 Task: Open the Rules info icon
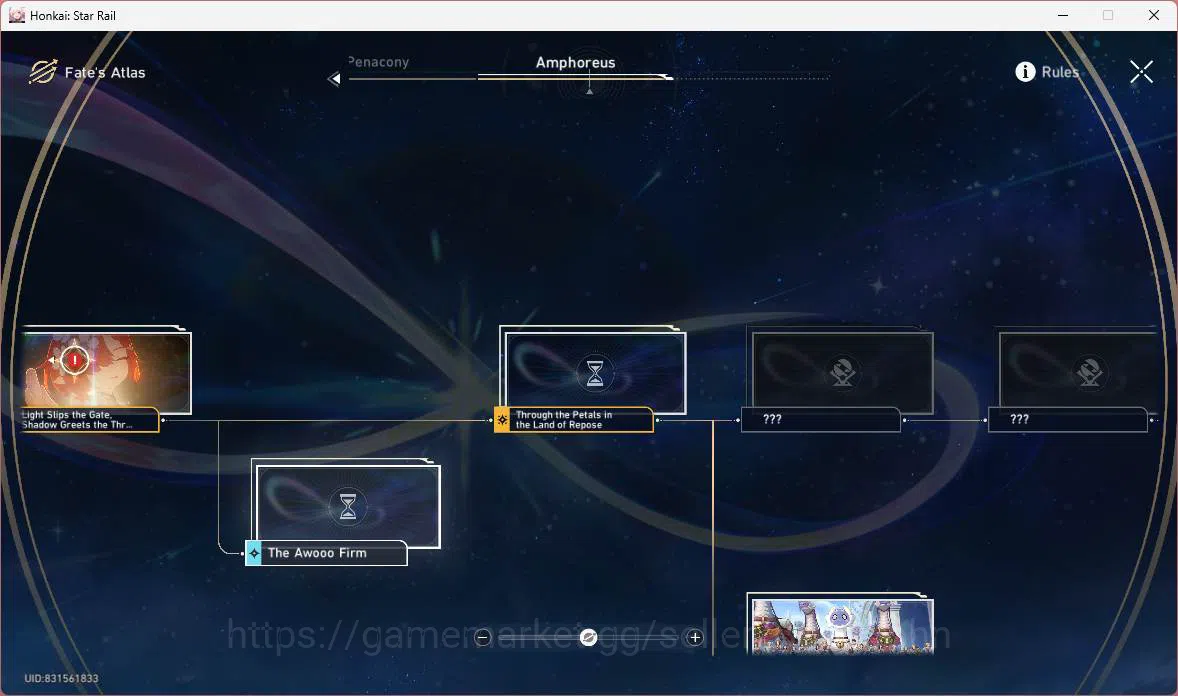click(x=1025, y=71)
